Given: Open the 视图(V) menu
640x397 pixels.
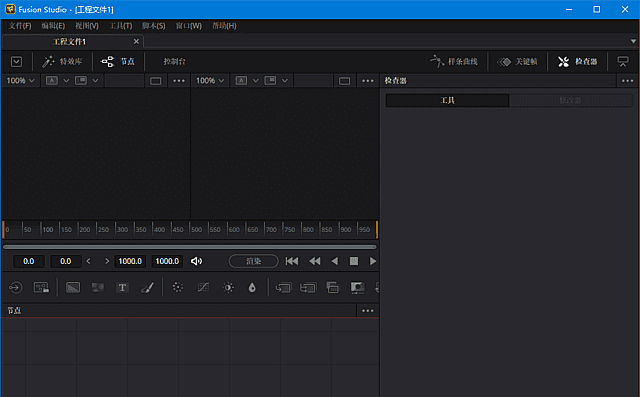Looking at the screenshot, I should (87, 26).
